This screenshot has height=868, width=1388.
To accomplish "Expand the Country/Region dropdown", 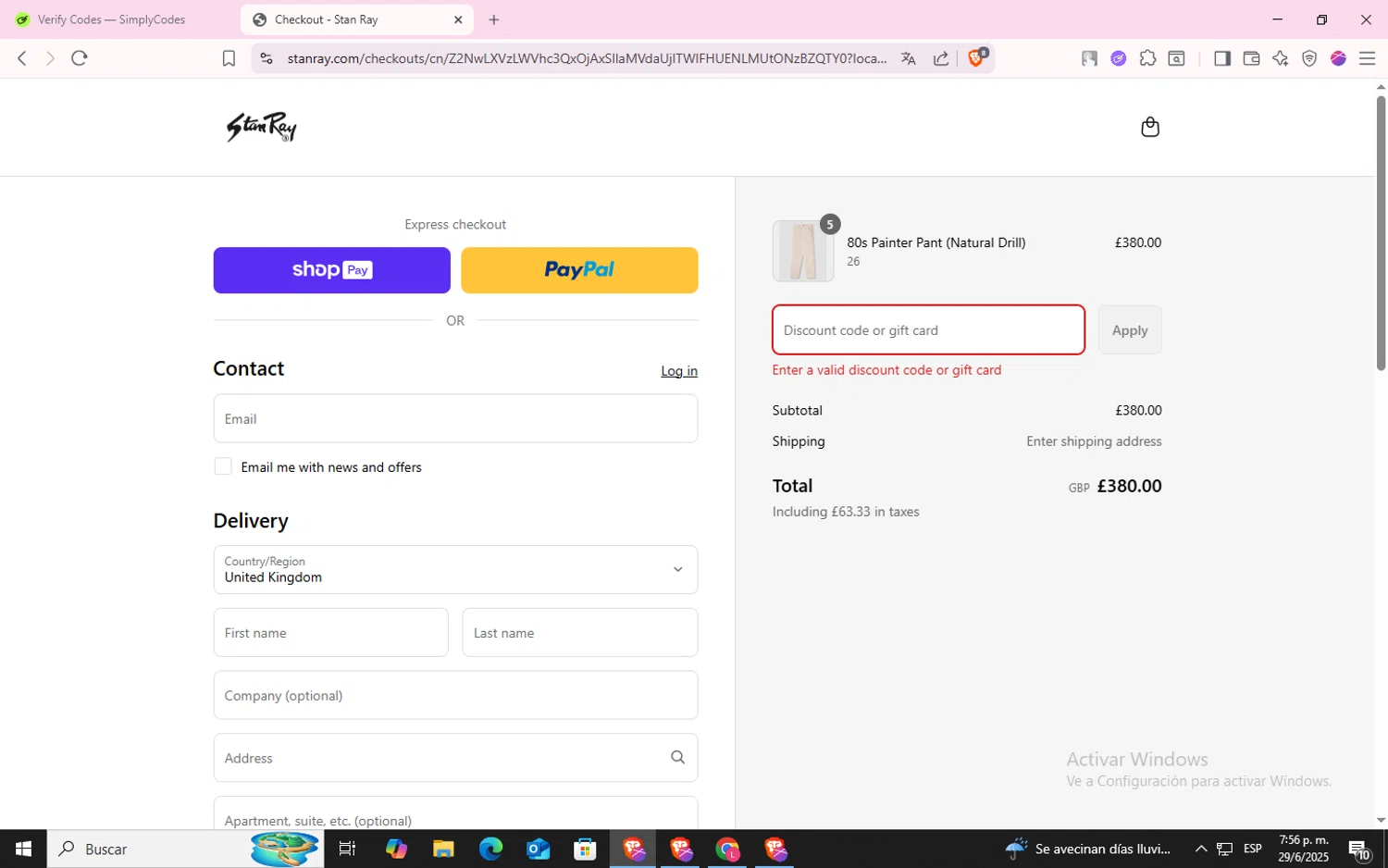I will [455, 569].
